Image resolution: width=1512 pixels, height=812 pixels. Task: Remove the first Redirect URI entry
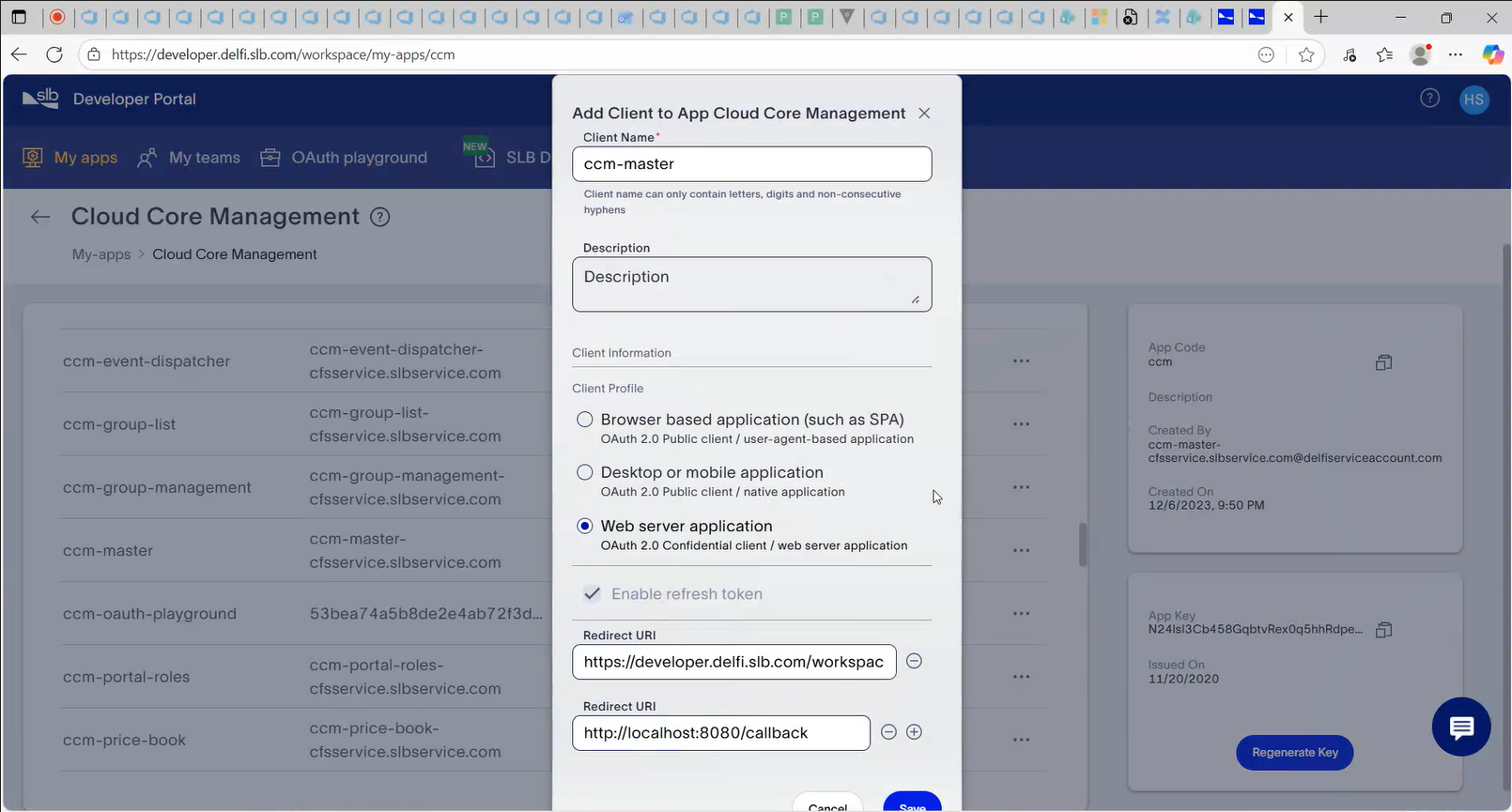point(914,661)
